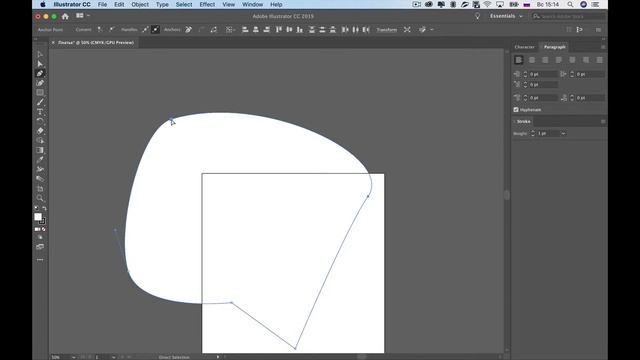Click the Left indent value field
640x360 pixels.
pyautogui.click(x=543, y=74)
